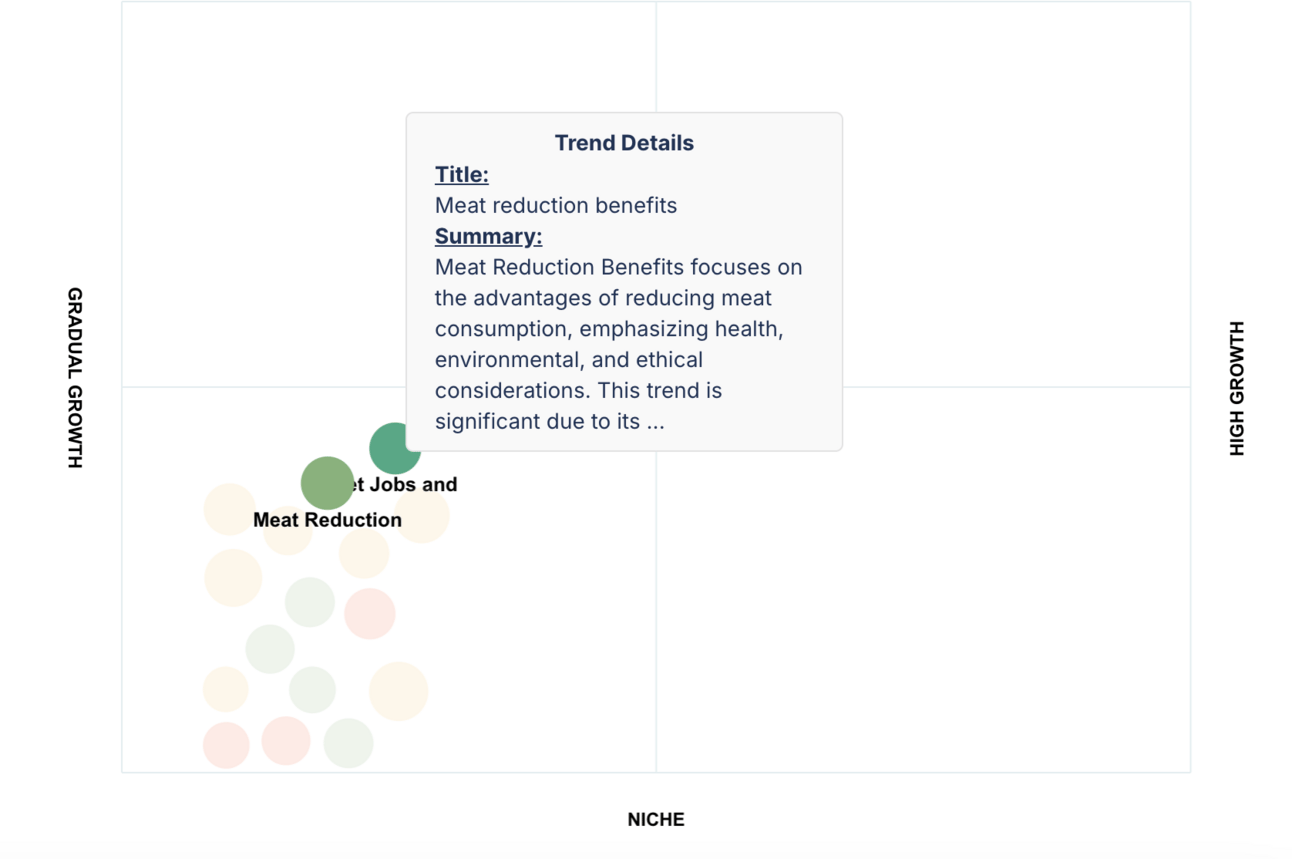Click the faded cream bubble right of 'Jobs and' label
This screenshot has width=1292, height=859.
click(422, 516)
